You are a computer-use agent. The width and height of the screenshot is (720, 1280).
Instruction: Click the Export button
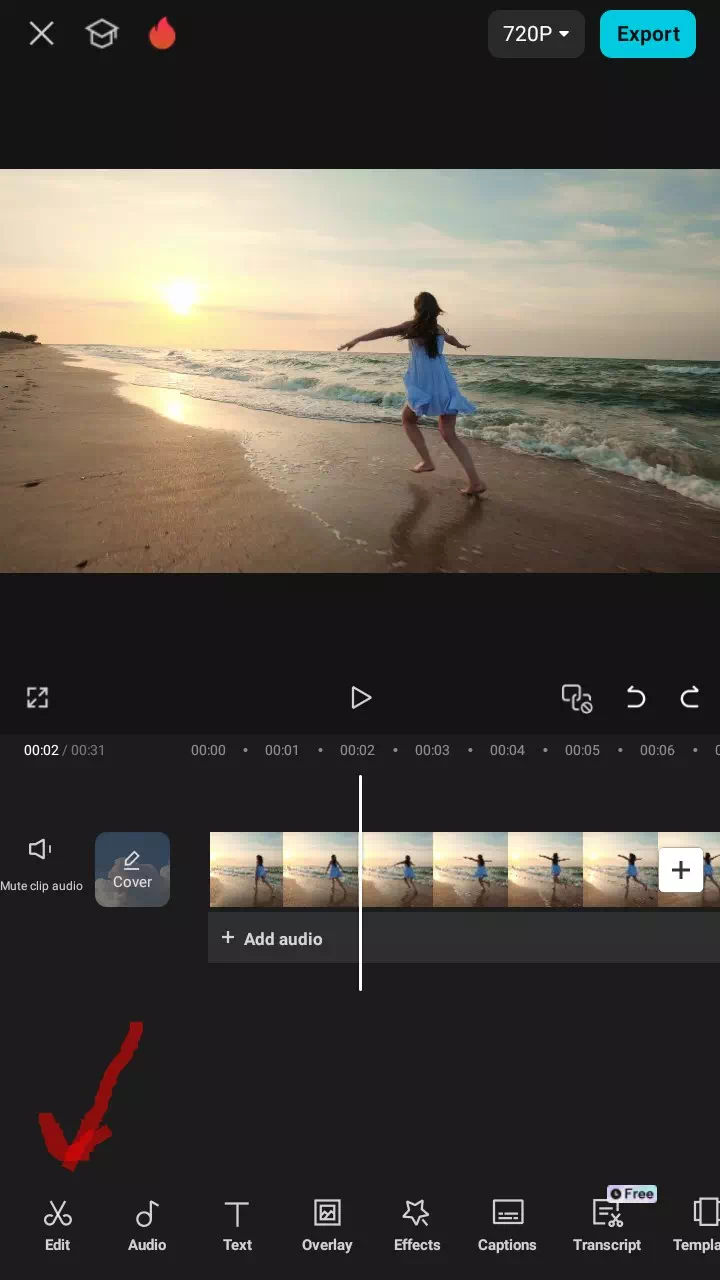[x=648, y=34]
